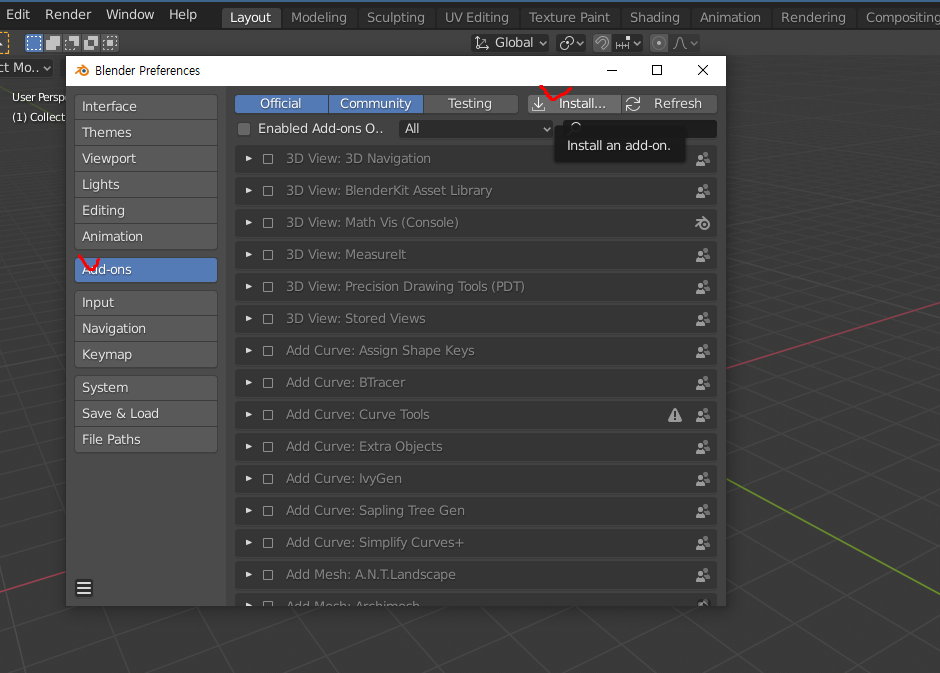Click the Install add-on download icon
940x673 pixels.
tap(538, 104)
